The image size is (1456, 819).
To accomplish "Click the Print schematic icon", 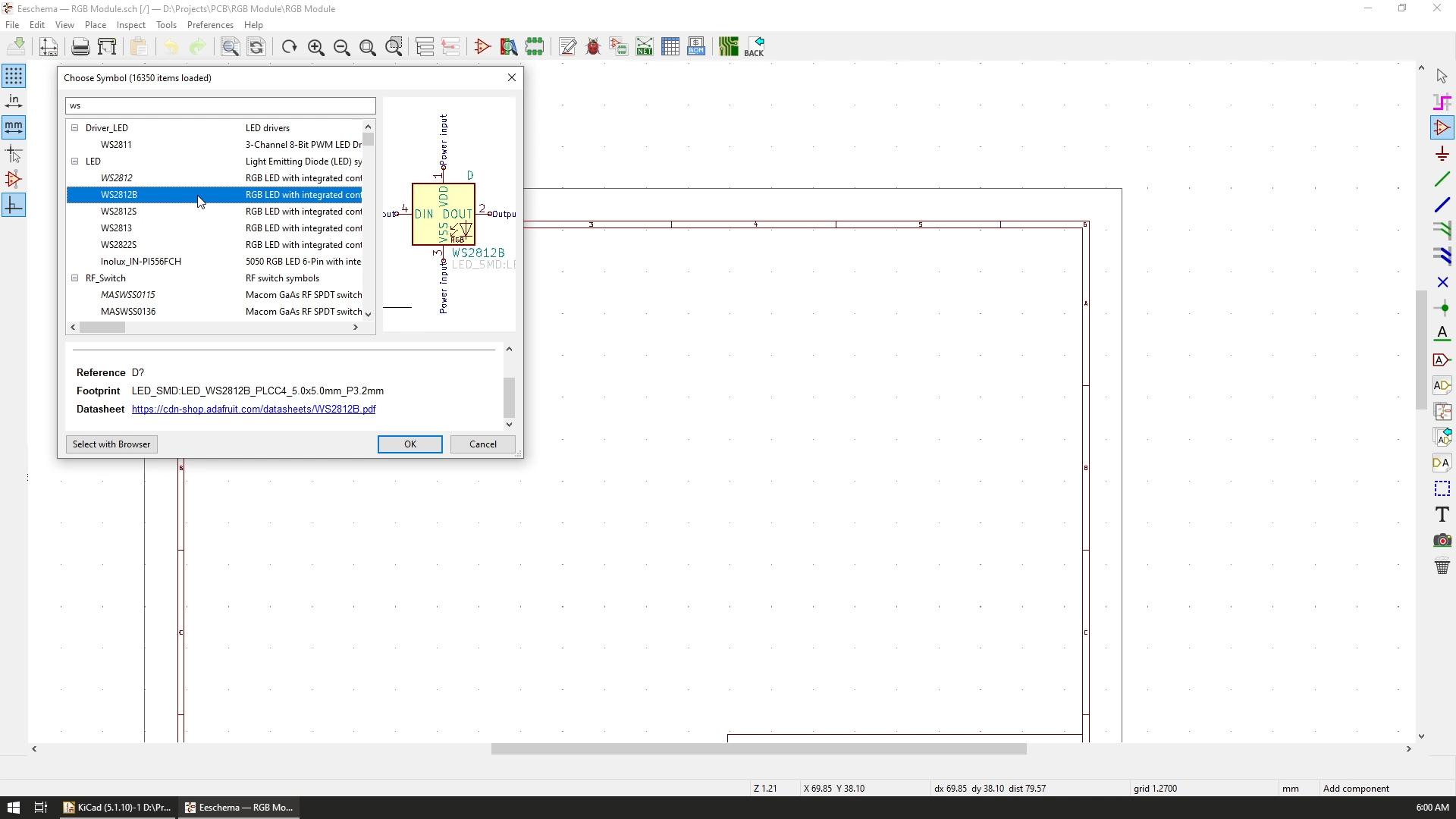I will [x=80, y=47].
